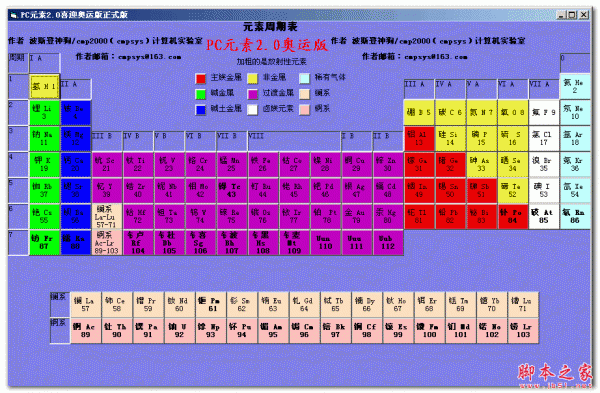The height and width of the screenshot is (393, 600).
Task: Select titanium Ti 22 element
Action: 138,165
